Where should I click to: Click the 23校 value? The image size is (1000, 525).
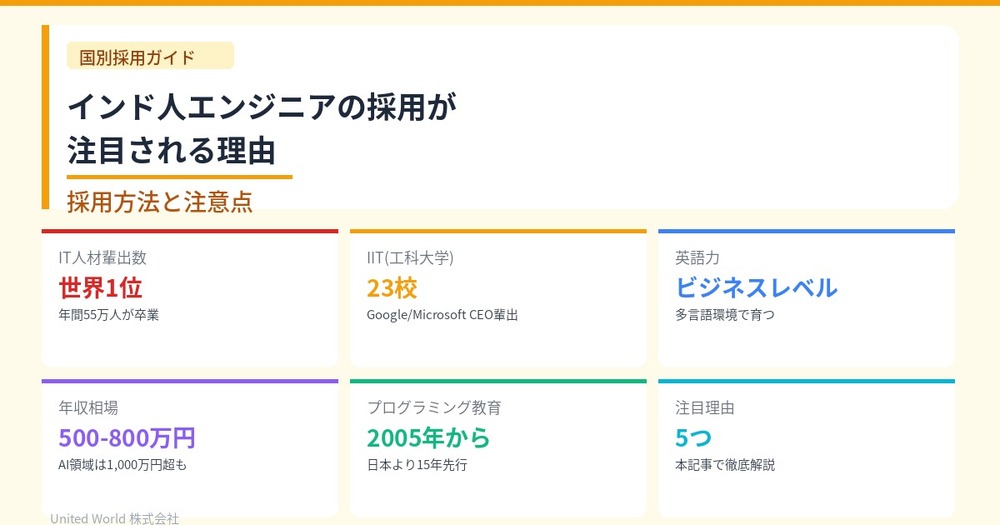[x=392, y=288]
